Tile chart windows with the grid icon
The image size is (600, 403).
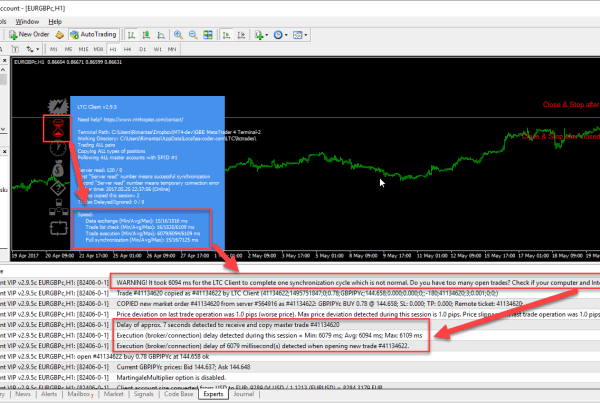click(x=208, y=35)
